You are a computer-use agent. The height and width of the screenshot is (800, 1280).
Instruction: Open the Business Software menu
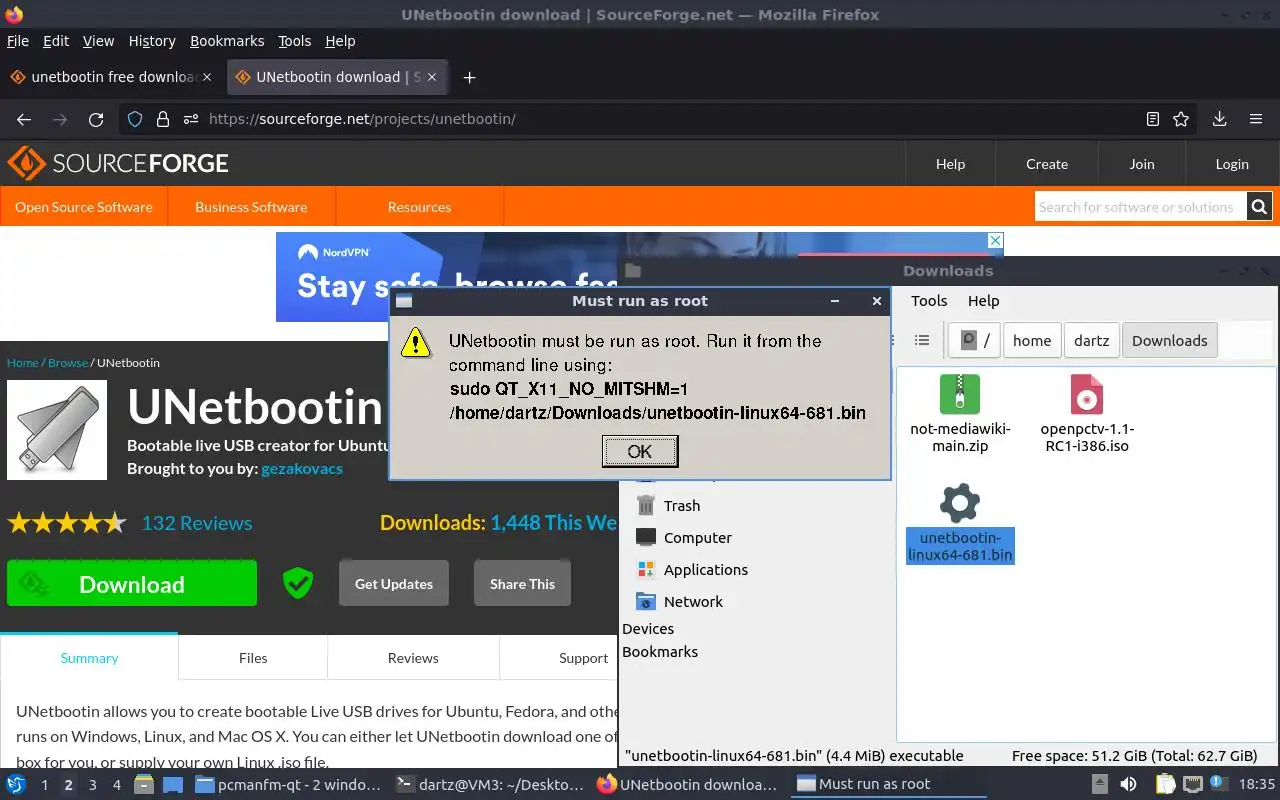pyautogui.click(x=251, y=207)
